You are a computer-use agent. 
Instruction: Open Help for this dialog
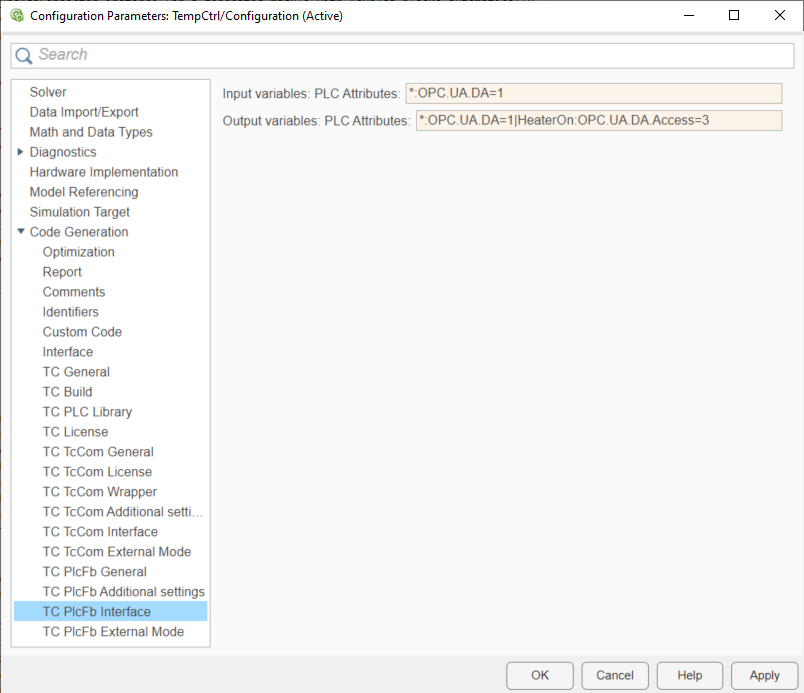tap(689, 676)
